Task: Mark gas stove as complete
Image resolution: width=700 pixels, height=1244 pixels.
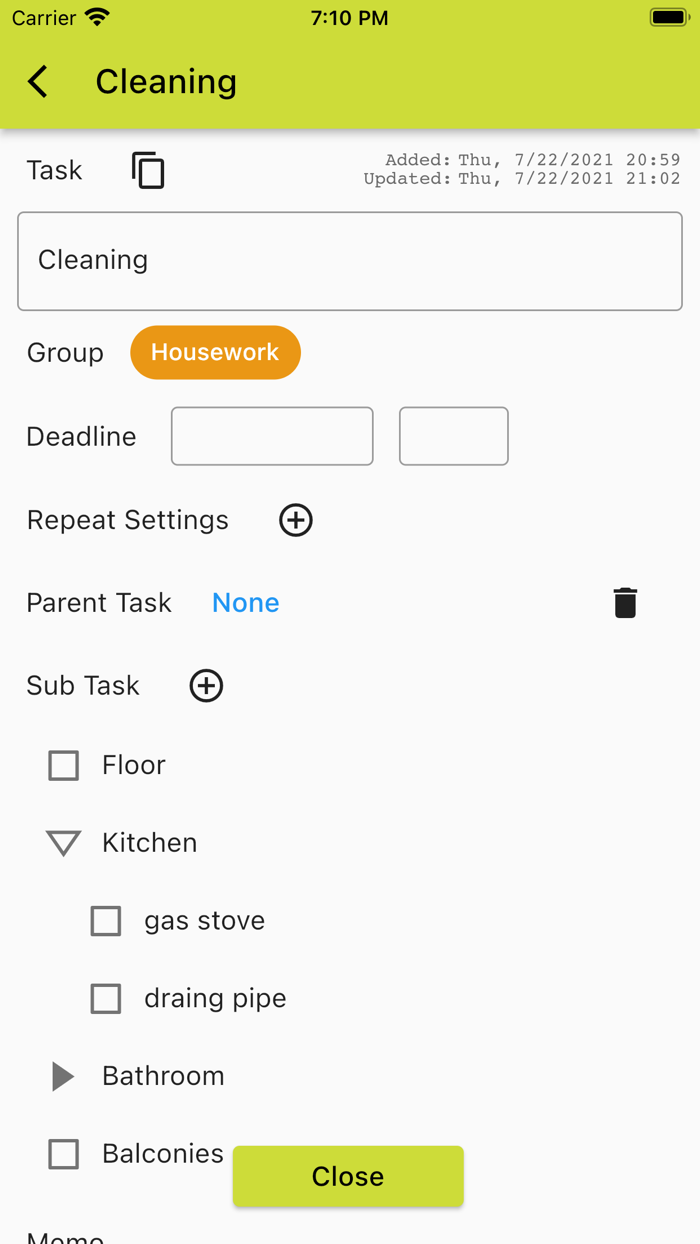Action: [106, 921]
